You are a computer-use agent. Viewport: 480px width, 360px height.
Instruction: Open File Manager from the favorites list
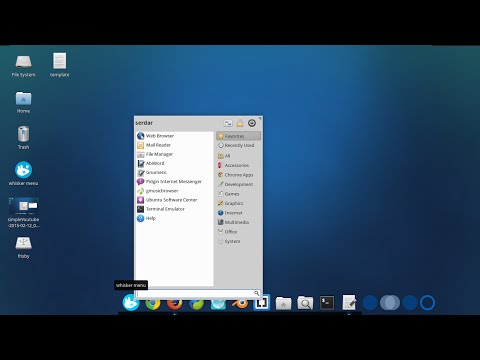pos(175,154)
